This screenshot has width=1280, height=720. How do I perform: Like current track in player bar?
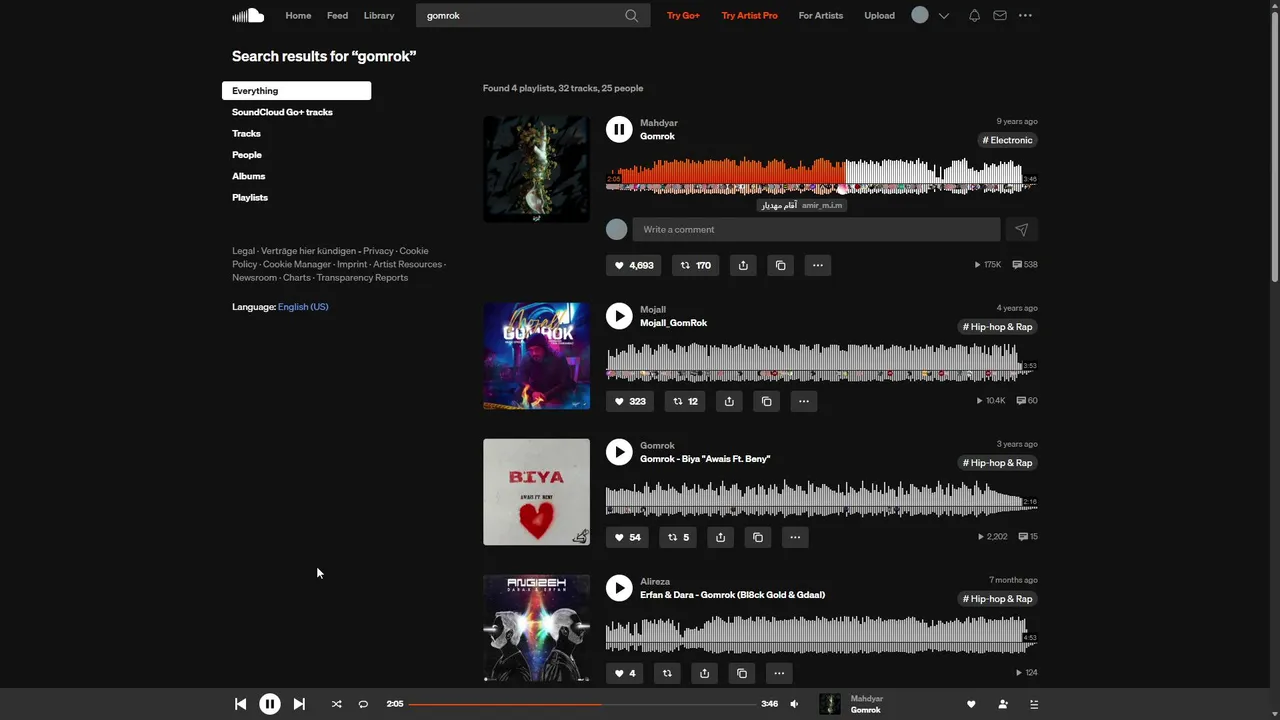(971, 704)
